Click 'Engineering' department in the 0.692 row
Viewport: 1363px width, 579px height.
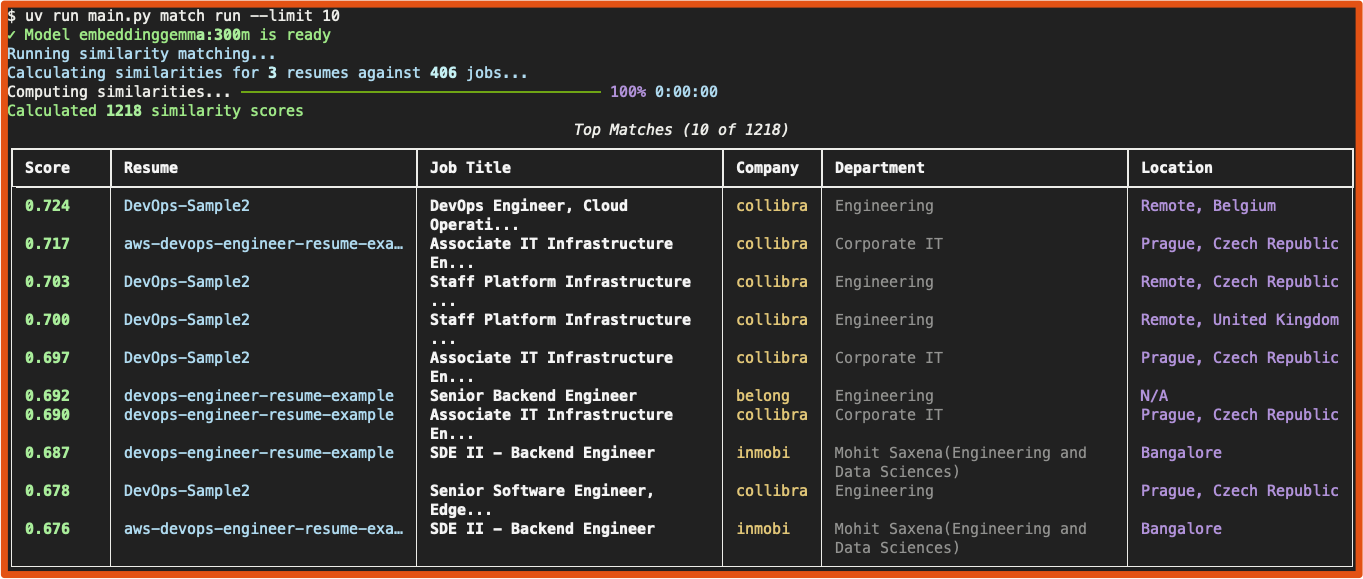point(884,396)
